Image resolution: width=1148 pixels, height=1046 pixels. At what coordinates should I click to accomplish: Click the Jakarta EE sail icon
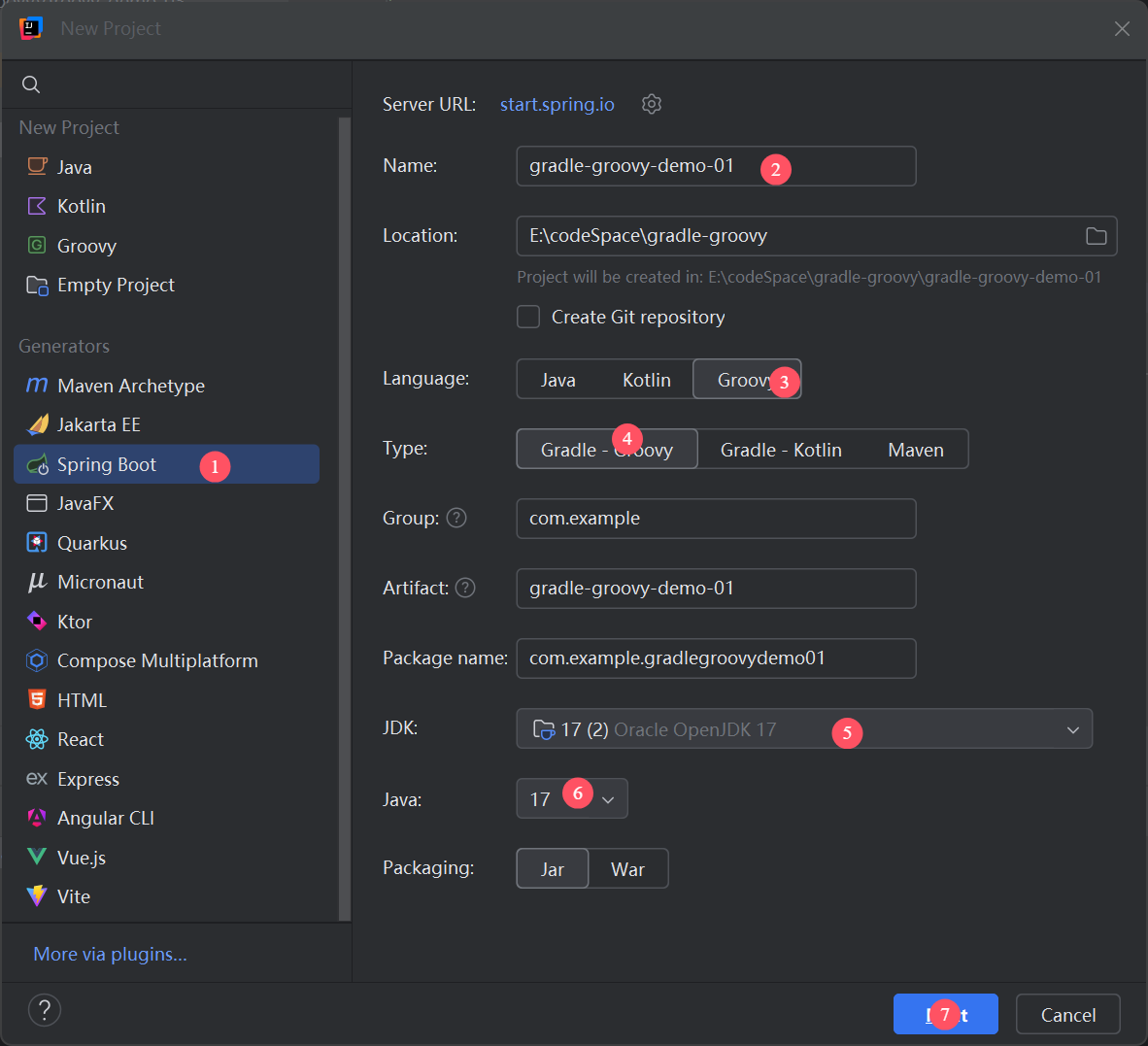click(37, 424)
